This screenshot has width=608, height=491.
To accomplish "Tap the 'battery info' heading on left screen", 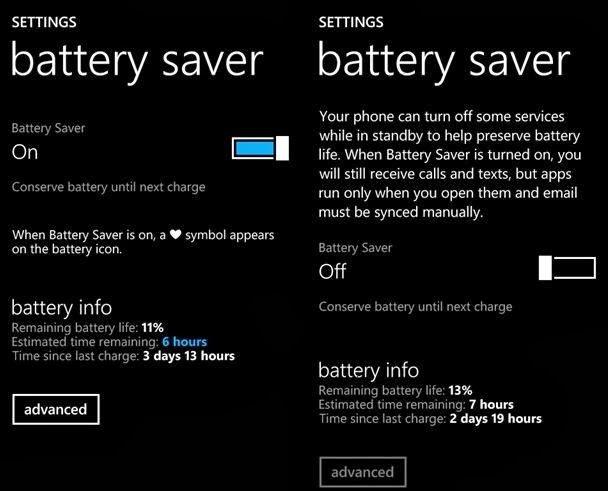I will pyautogui.click(x=62, y=308).
